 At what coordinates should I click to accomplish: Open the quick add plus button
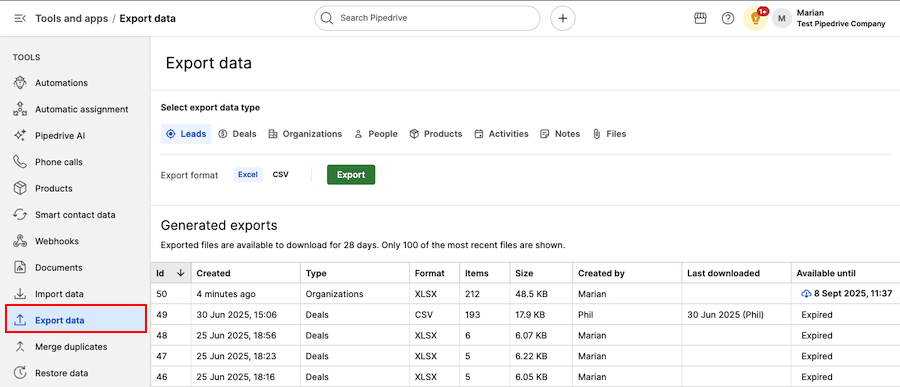pyautogui.click(x=562, y=18)
